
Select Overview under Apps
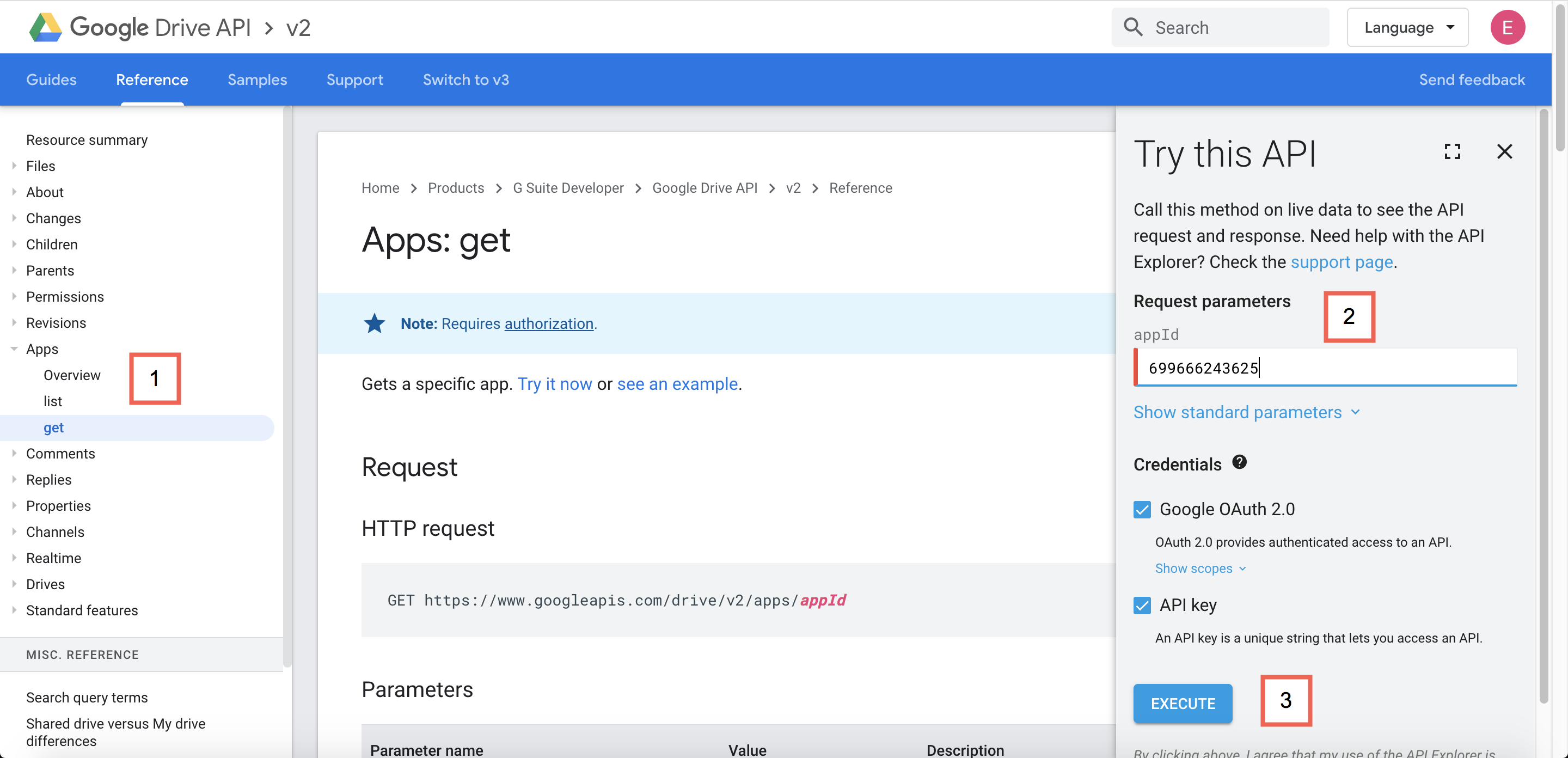point(72,375)
